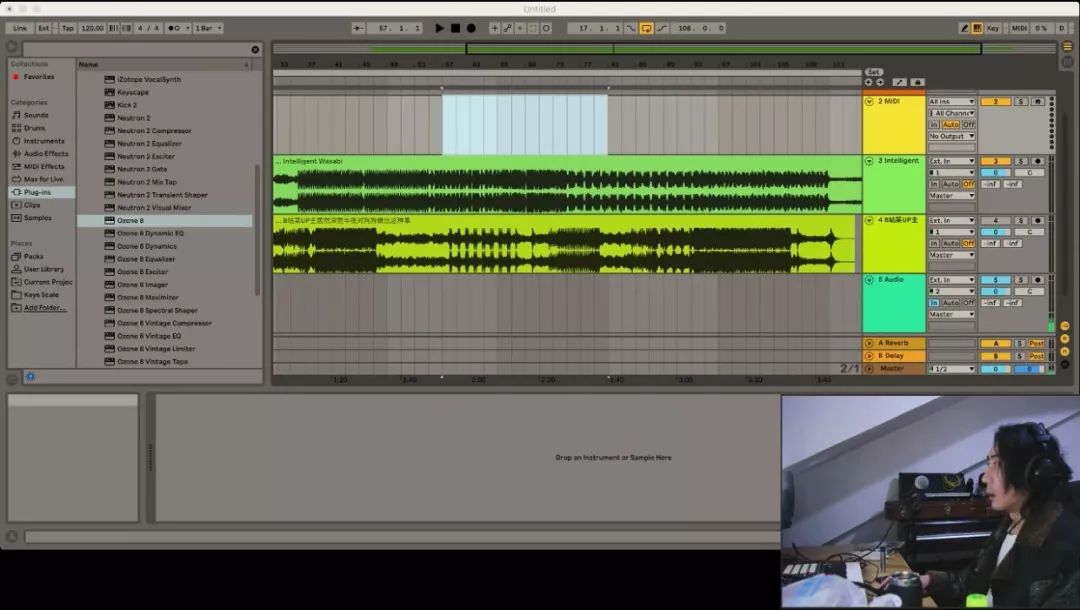The width and height of the screenshot is (1080, 610).
Task: Select Ozone 8 Maximizer in plug-in list
Action: (147, 297)
